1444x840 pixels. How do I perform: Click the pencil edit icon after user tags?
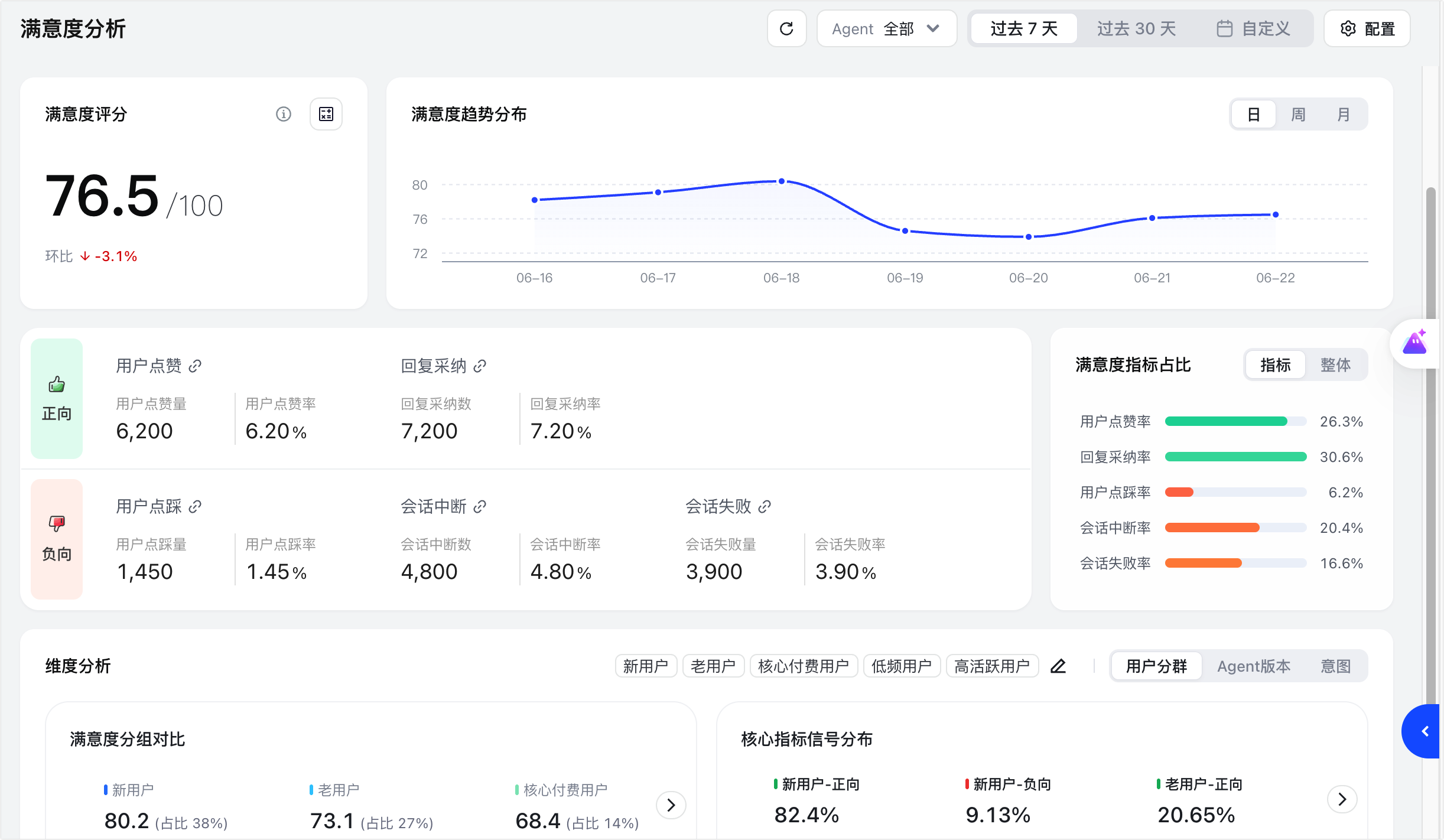(1058, 666)
